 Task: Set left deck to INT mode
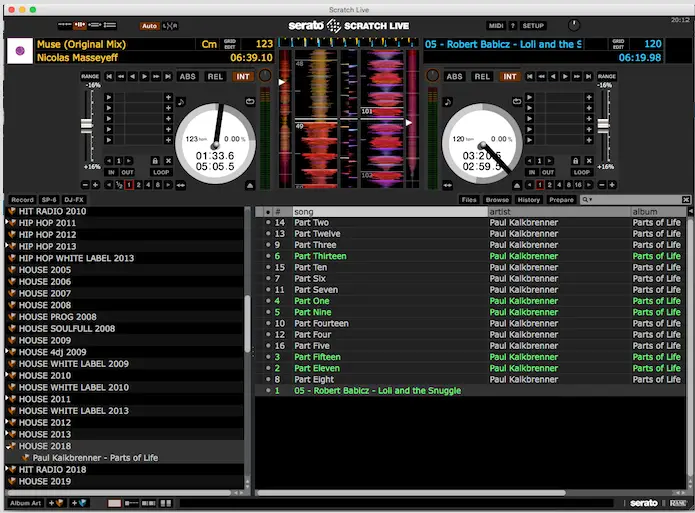click(x=242, y=76)
